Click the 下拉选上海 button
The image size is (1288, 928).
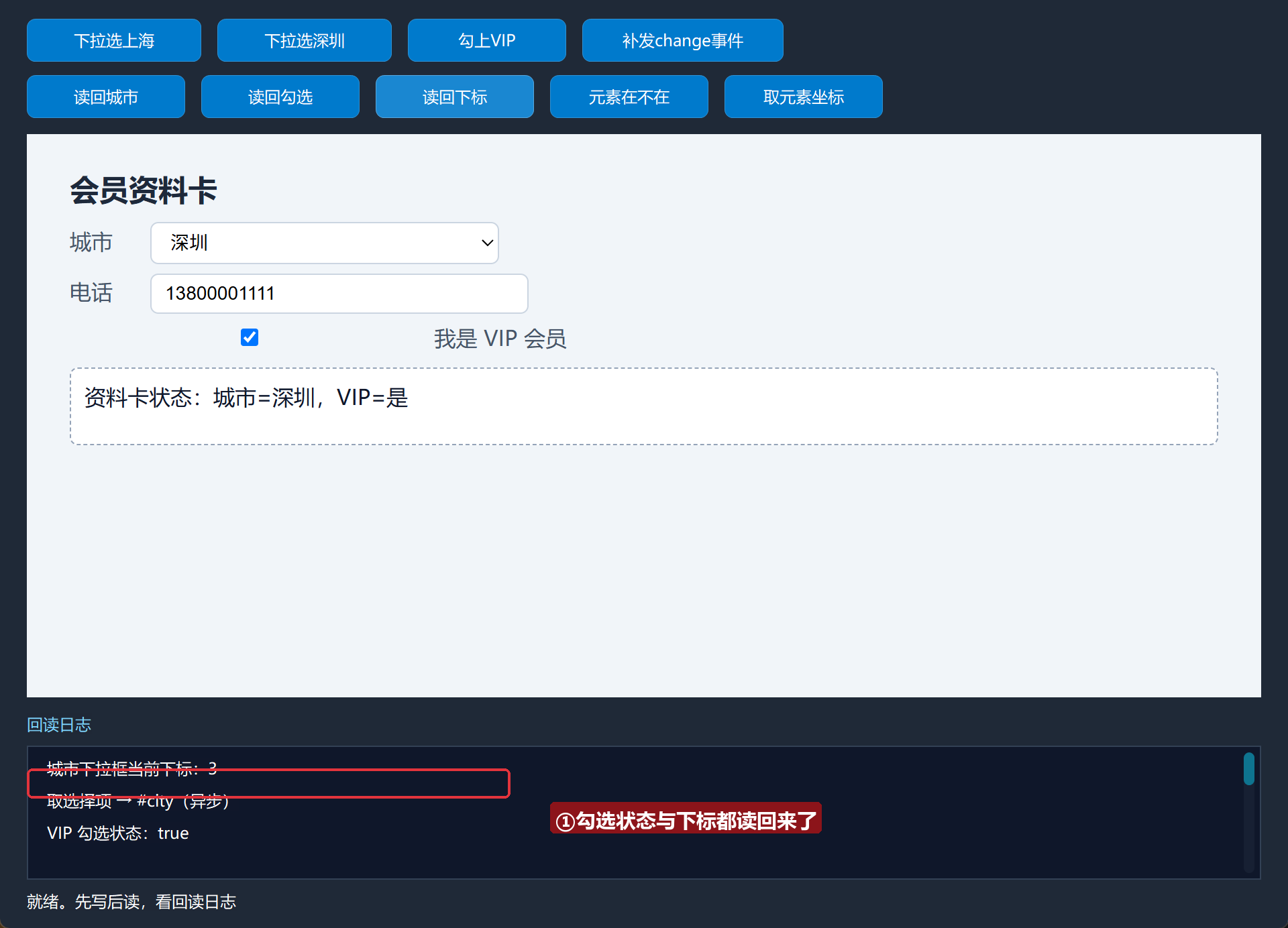coord(114,40)
